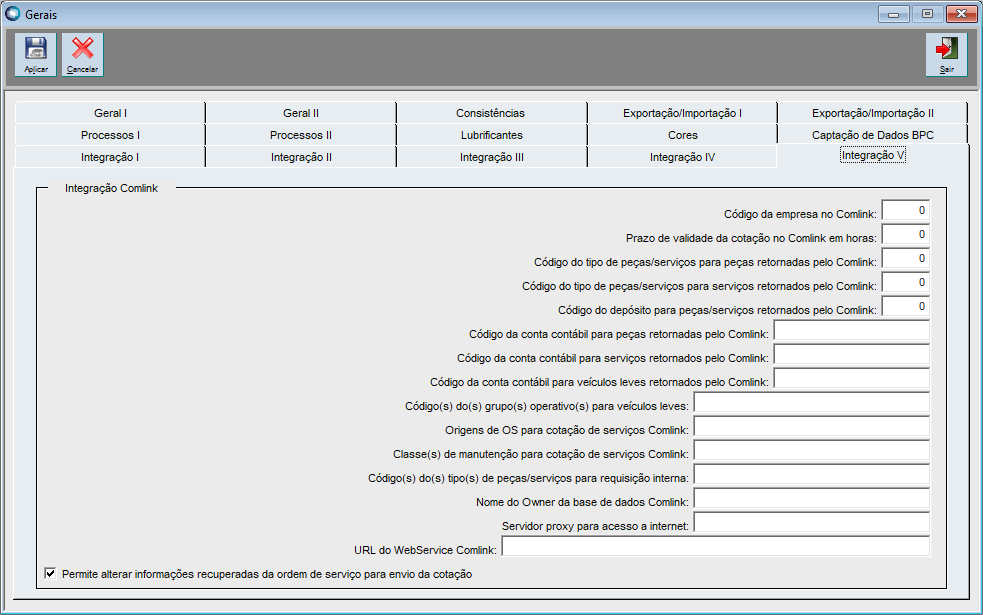Close the Gerais window
The height and width of the screenshot is (615, 983).
tap(961, 14)
